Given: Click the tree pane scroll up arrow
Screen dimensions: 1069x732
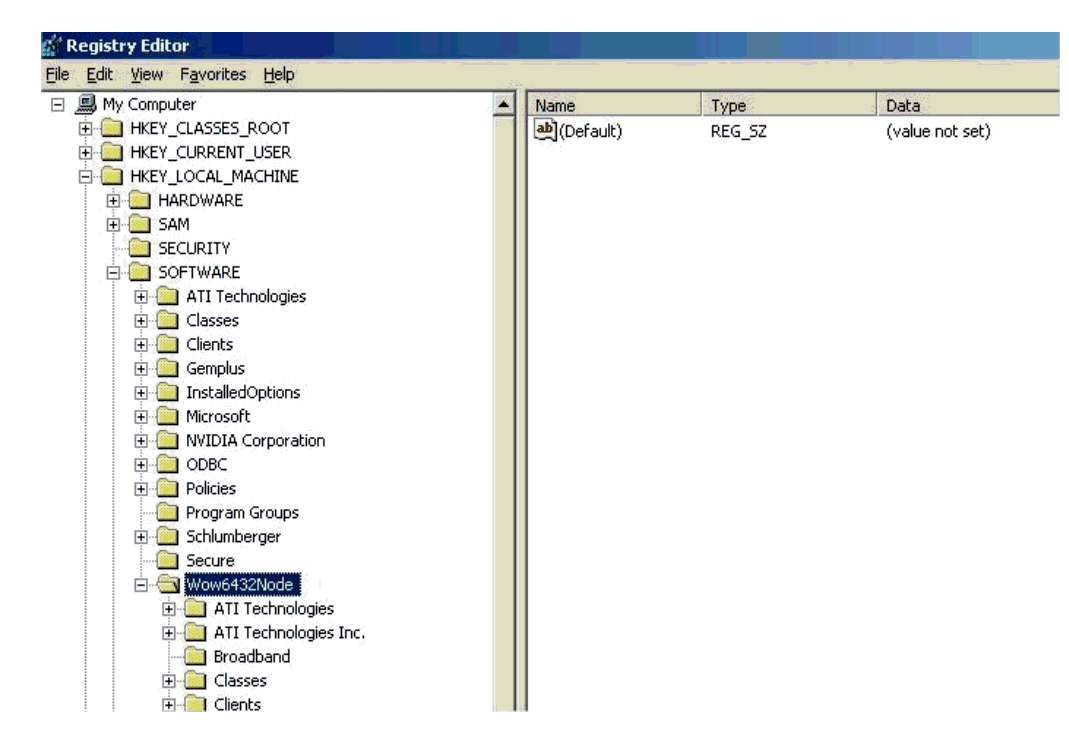Looking at the screenshot, I should [x=505, y=106].
